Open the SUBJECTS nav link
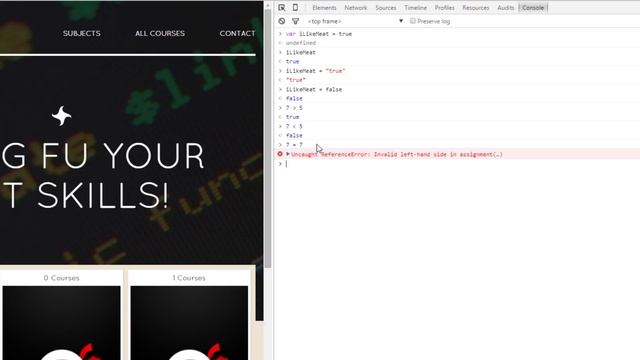 point(82,33)
